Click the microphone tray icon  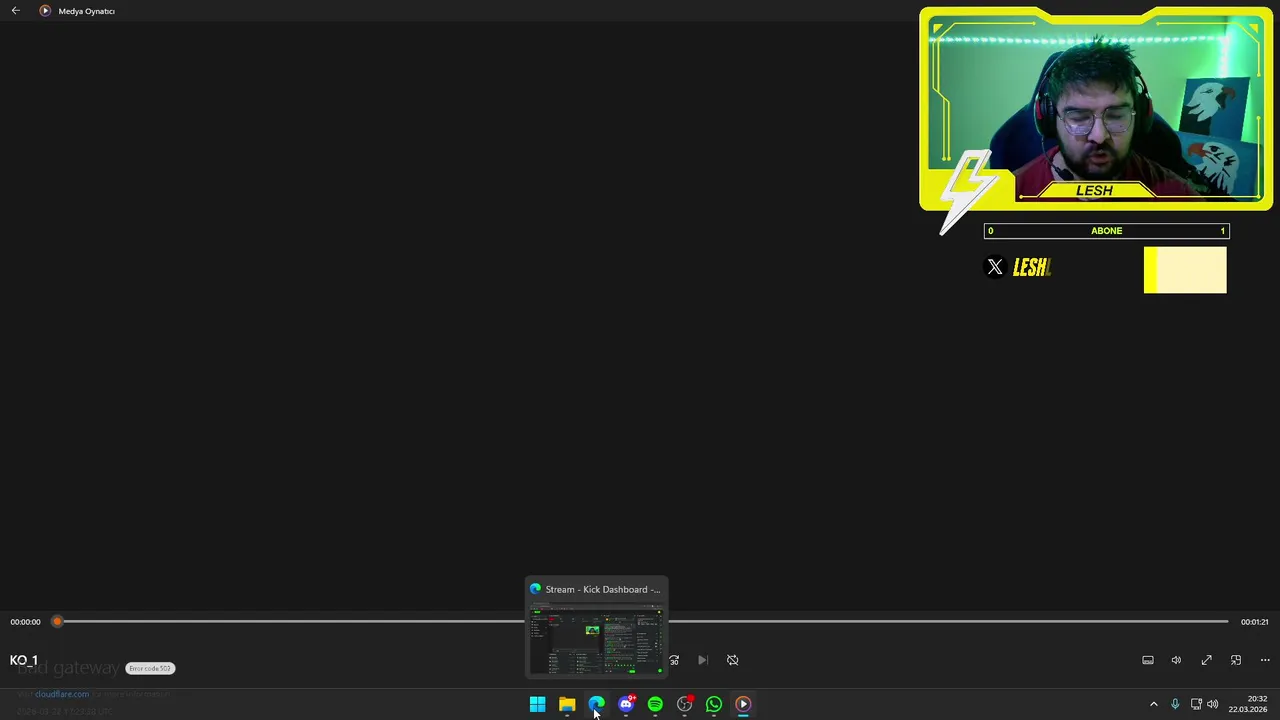coord(1175,704)
